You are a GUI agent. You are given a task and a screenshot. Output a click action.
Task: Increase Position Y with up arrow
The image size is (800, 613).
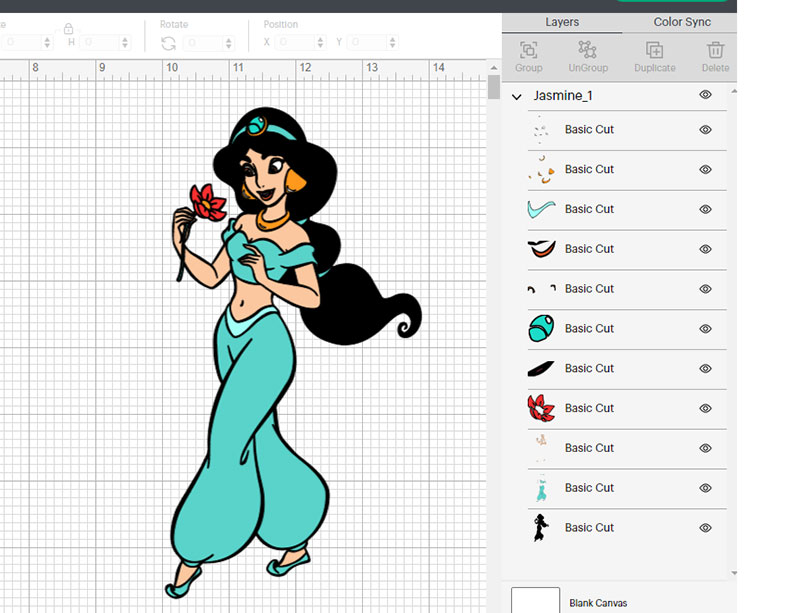pyautogui.click(x=392, y=39)
